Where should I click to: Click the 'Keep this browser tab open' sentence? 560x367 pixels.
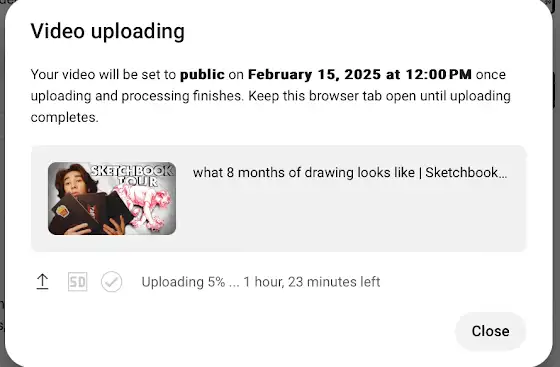click(379, 96)
